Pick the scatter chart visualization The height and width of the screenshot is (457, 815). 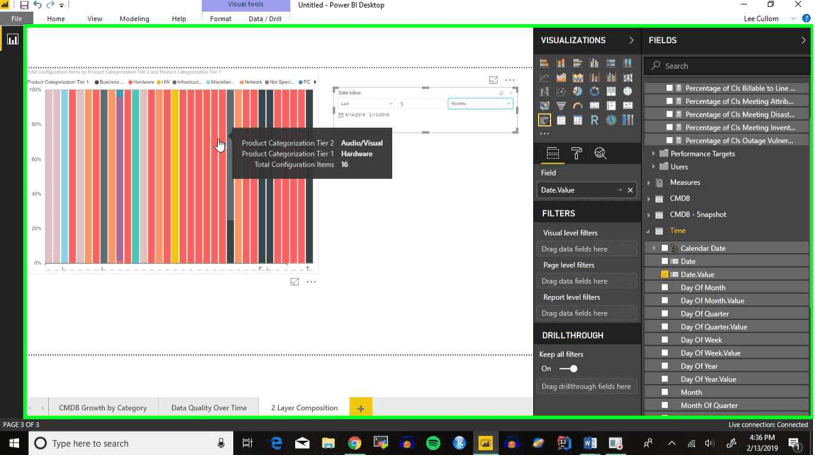(561, 92)
